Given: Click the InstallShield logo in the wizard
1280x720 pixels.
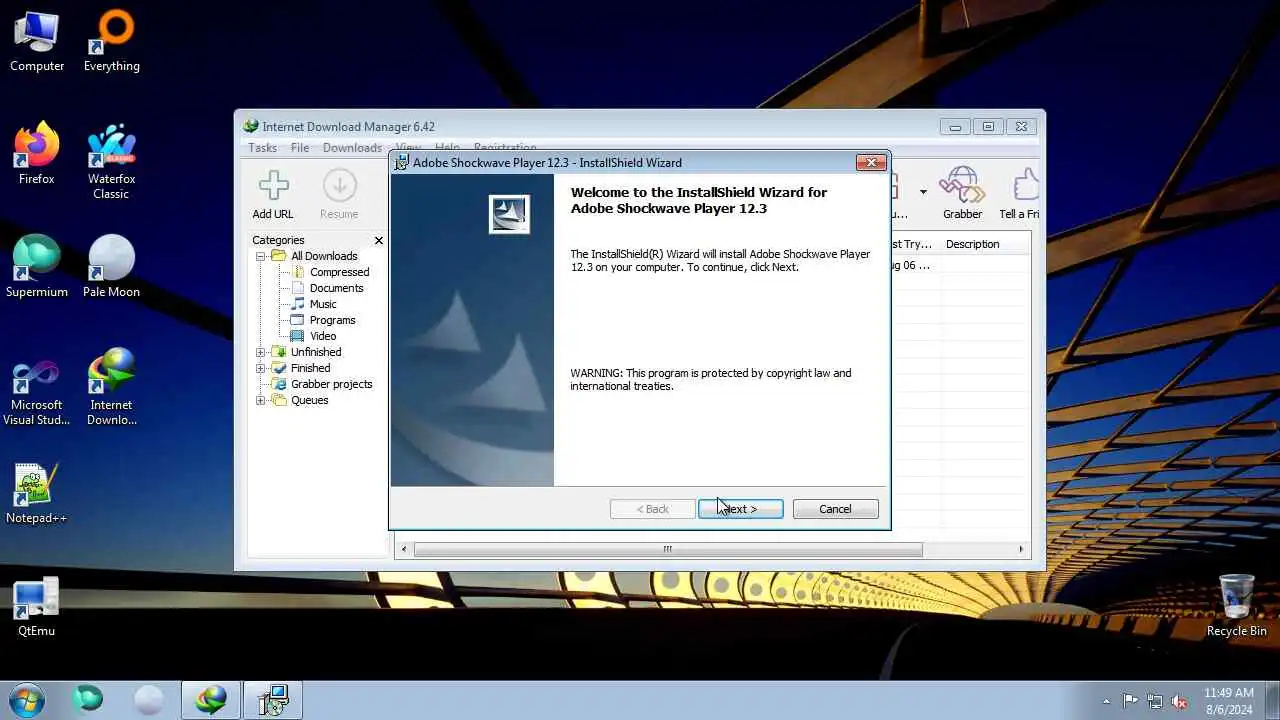Looking at the screenshot, I should click(x=509, y=214).
